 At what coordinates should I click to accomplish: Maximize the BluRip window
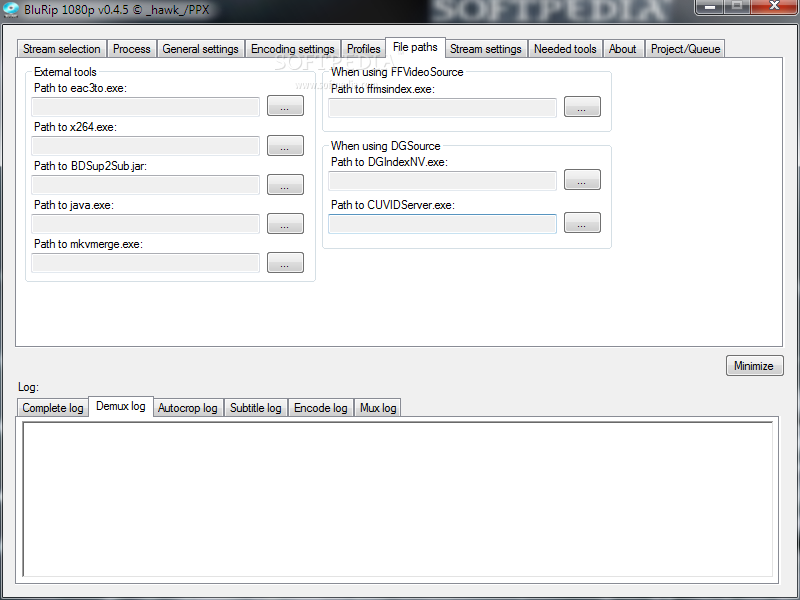pos(737,7)
